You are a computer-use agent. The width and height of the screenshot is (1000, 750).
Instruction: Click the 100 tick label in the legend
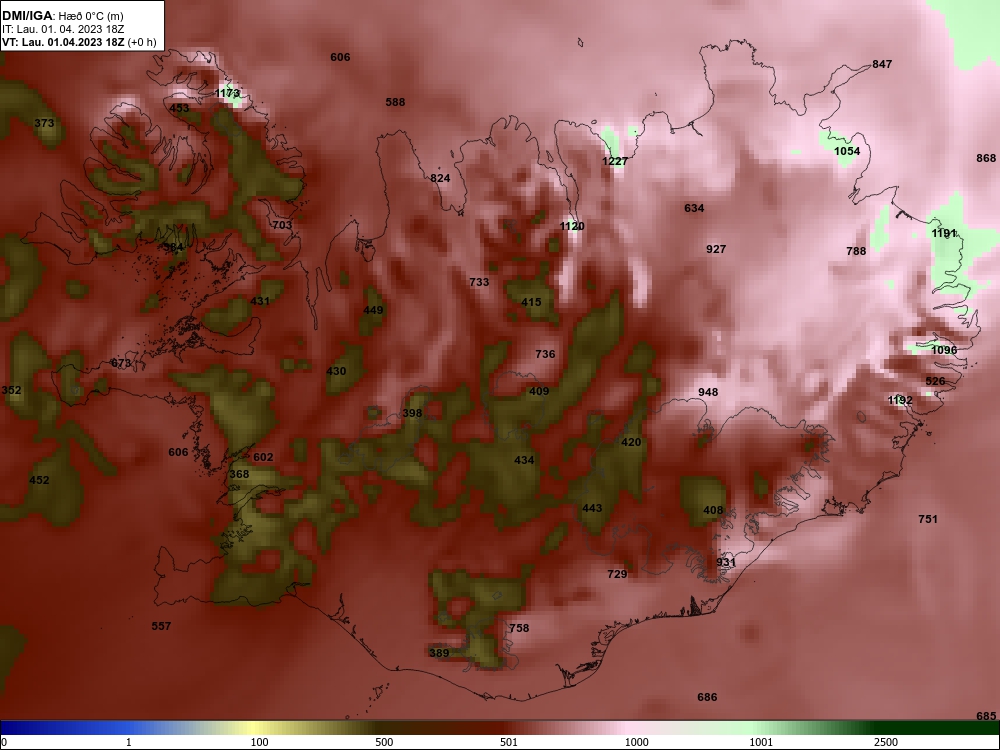(259, 742)
